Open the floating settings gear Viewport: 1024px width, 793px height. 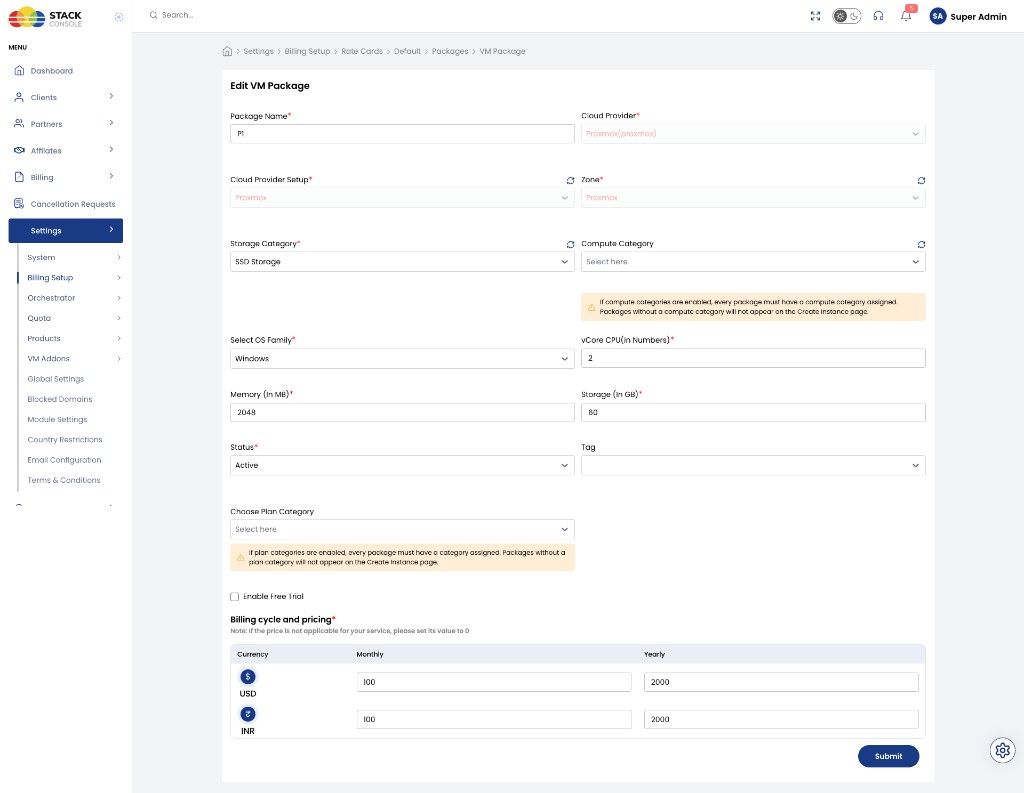coord(1002,751)
